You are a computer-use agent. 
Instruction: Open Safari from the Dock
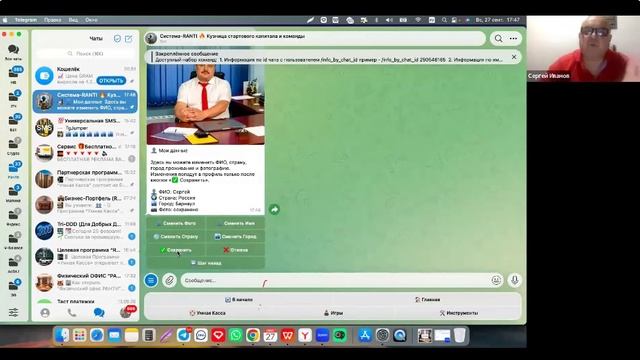pyautogui.click(x=97, y=336)
